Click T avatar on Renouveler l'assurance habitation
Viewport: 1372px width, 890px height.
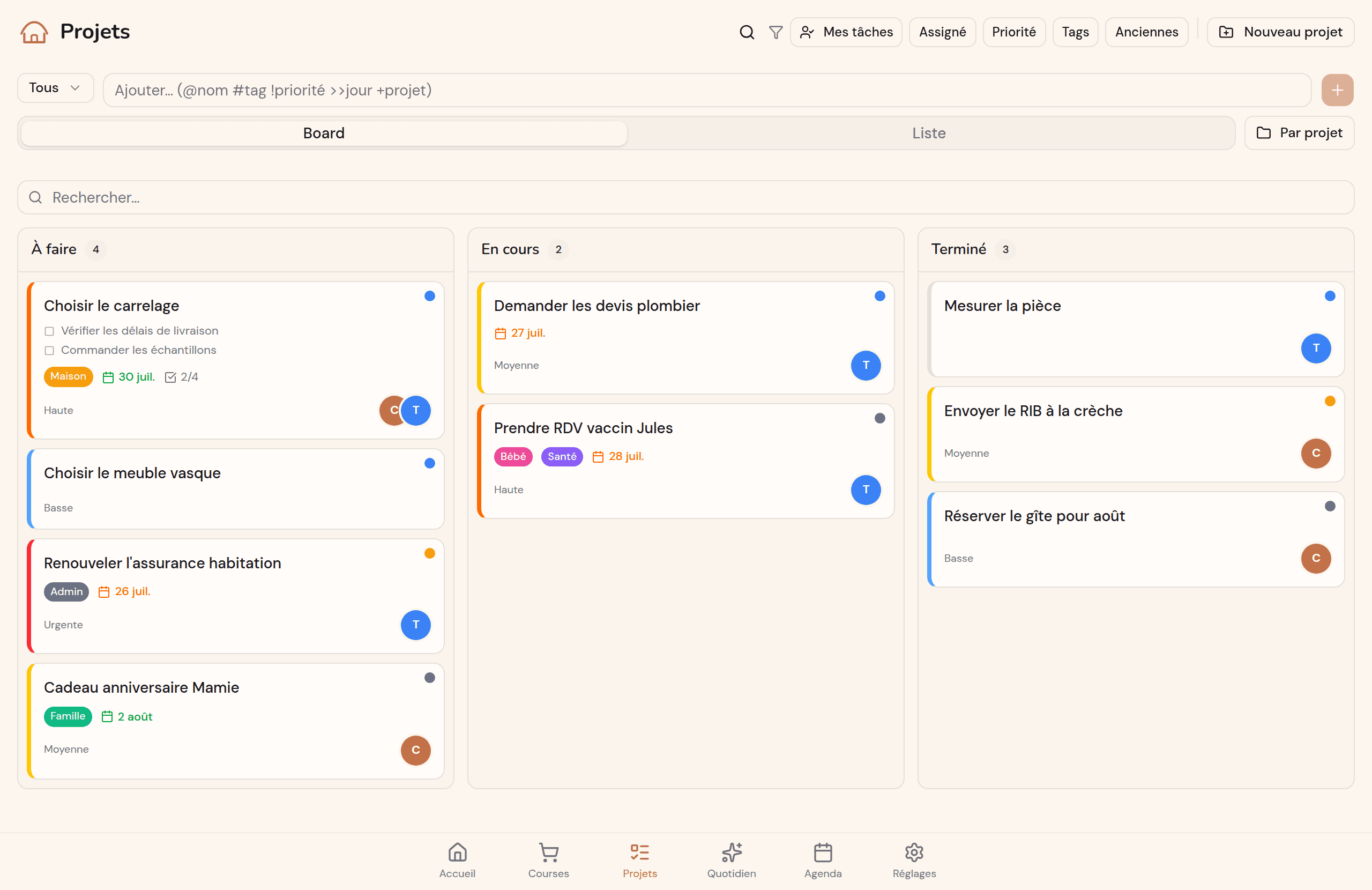pyautogui.click(x=416, y=625)
